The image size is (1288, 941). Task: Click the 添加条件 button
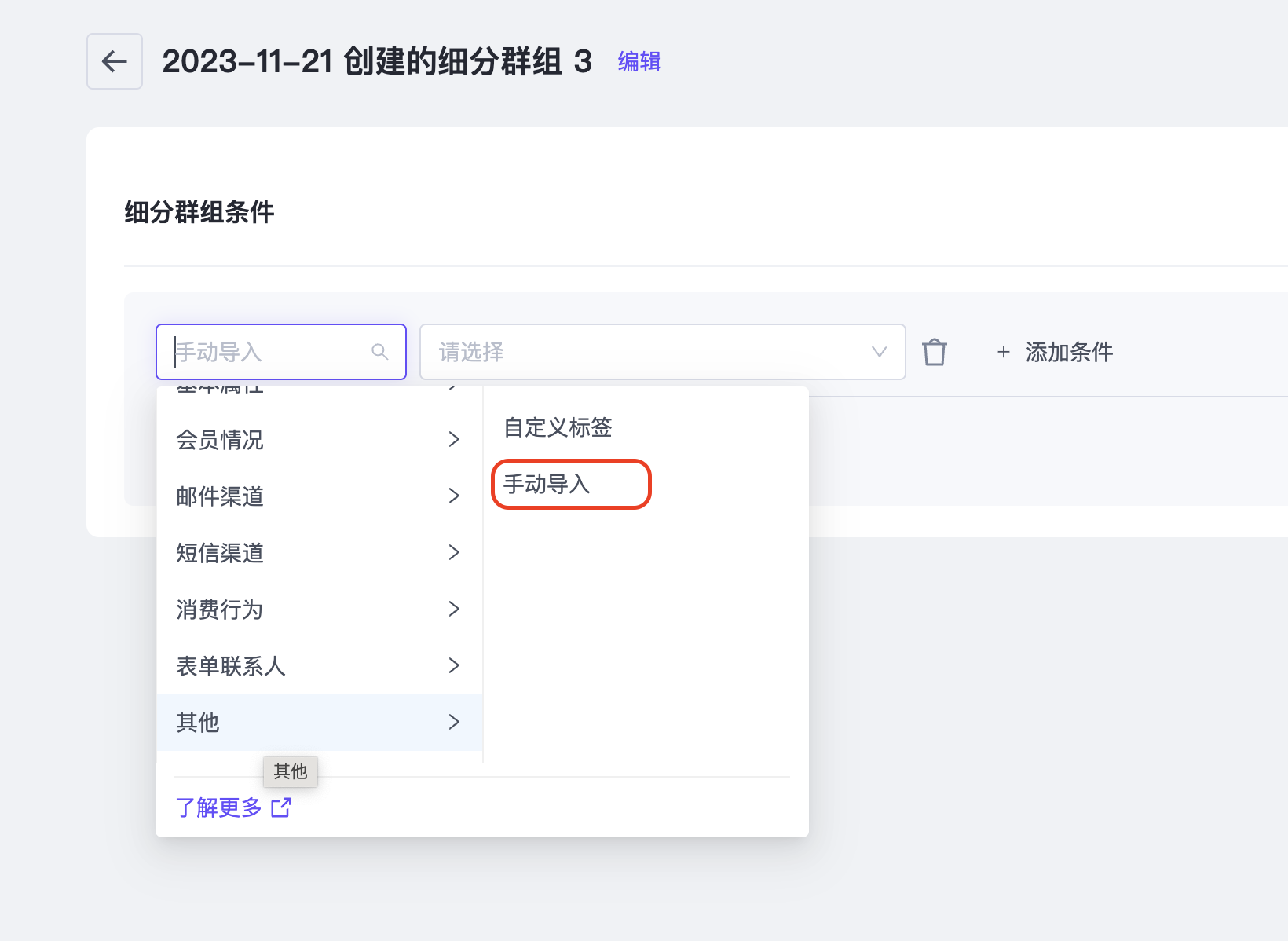(x=1068, y=352)
